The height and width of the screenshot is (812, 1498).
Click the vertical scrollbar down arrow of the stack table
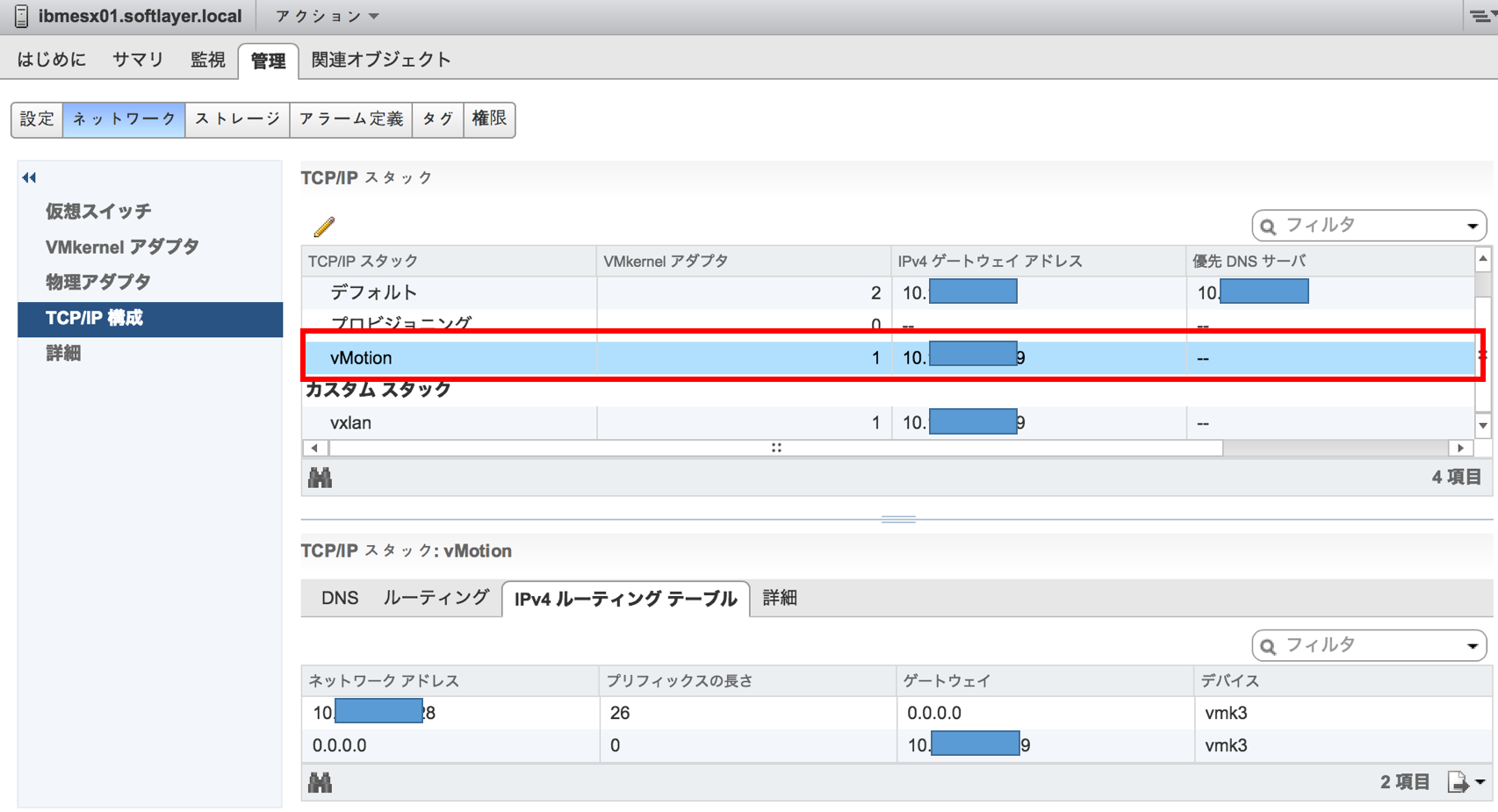point(1481,423)
